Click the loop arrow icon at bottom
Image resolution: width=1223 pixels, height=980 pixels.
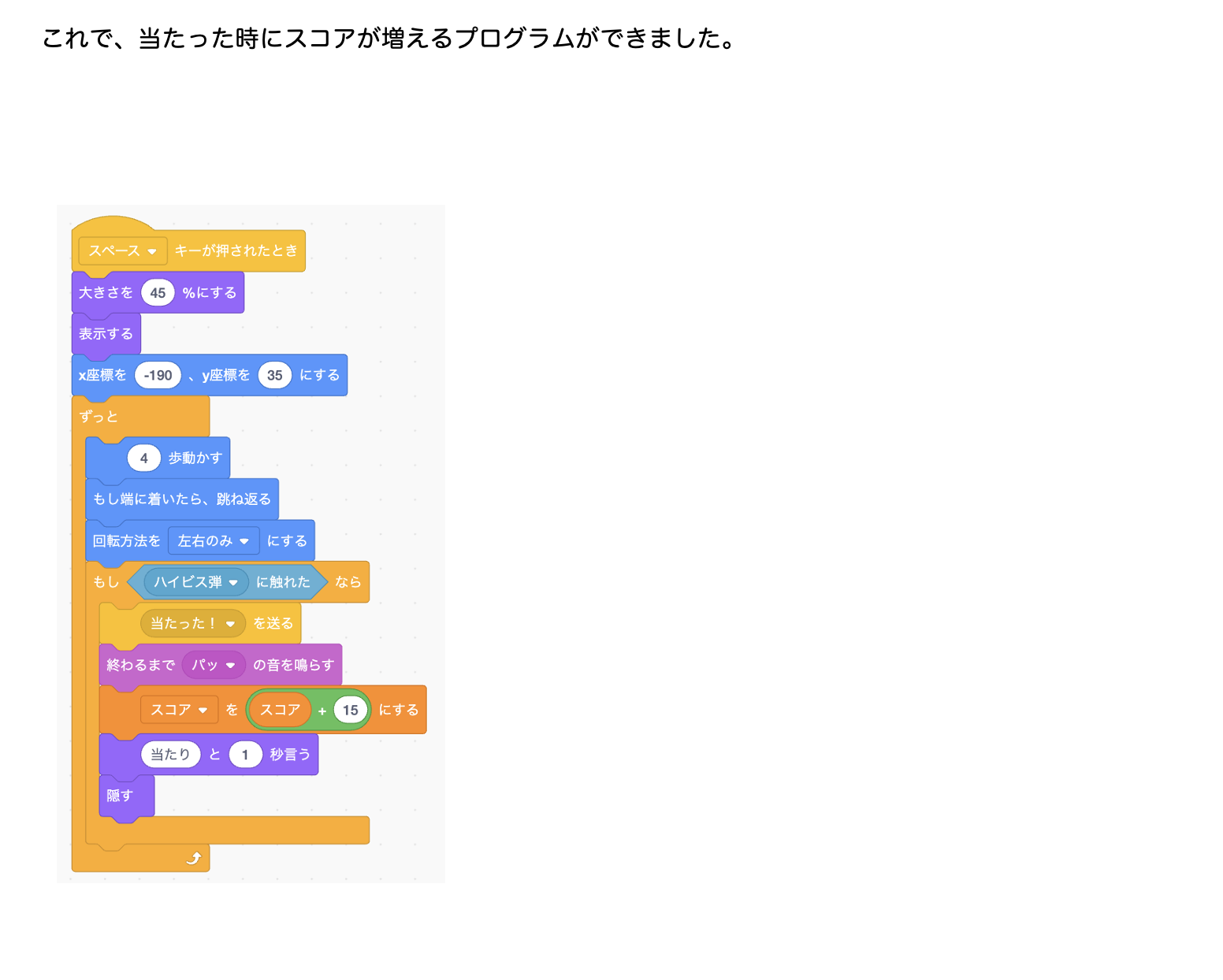click(194, 858)
